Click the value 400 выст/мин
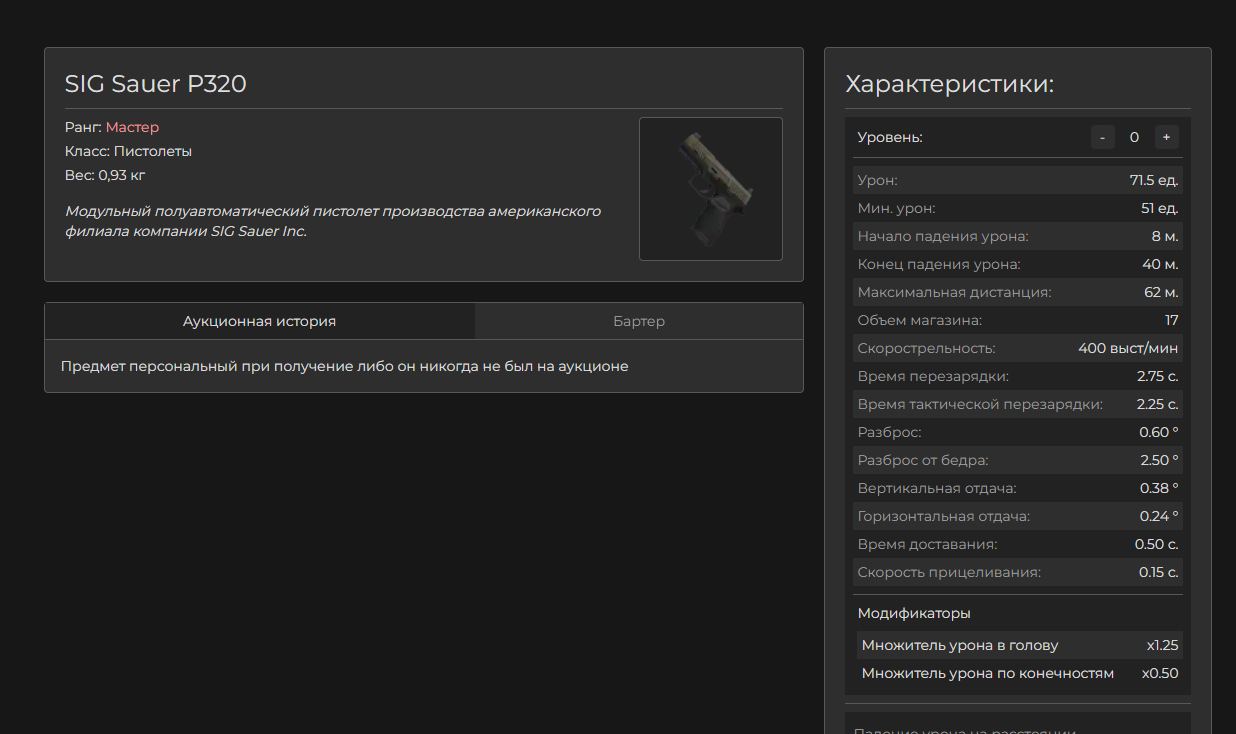 (1128, 348)
